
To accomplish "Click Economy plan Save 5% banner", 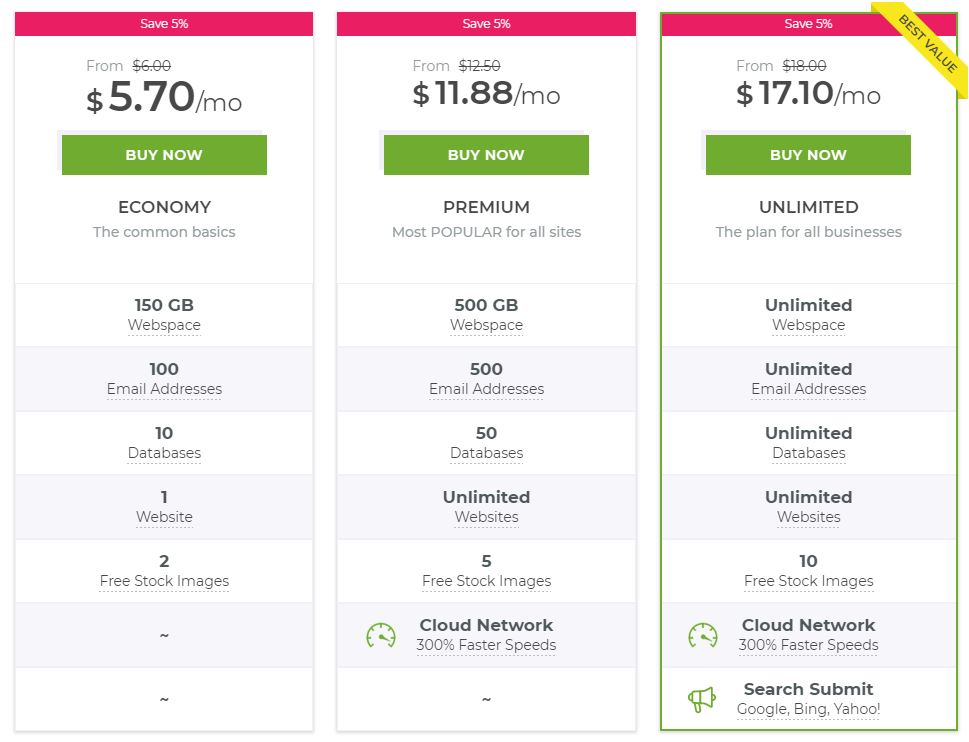I will point(164,23).
